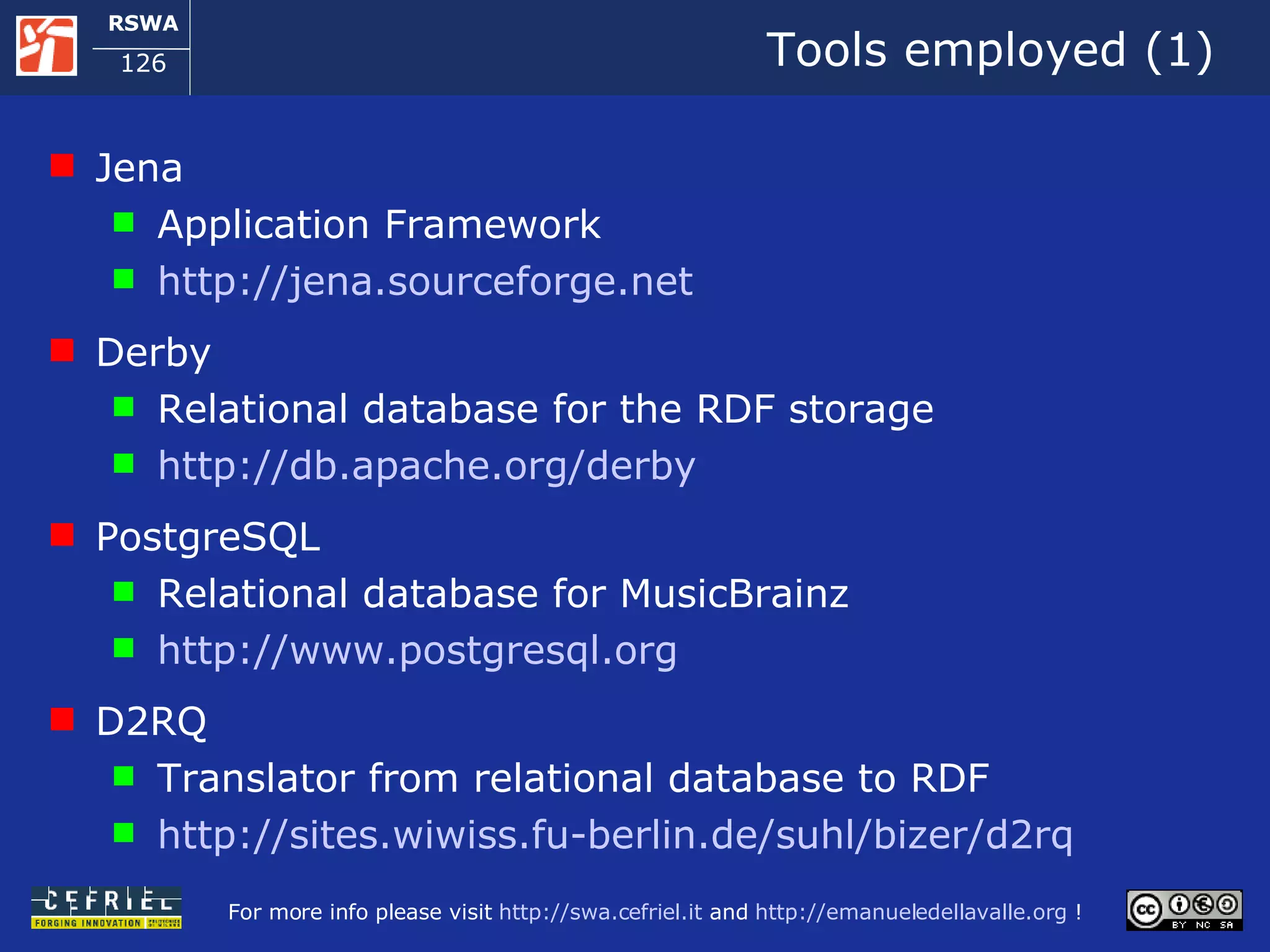Image resolution: width=1270 pixels, height=952 pixels.
Task: Visit the http://swa.cefriel.it footer link
Action: coord(600,912)
